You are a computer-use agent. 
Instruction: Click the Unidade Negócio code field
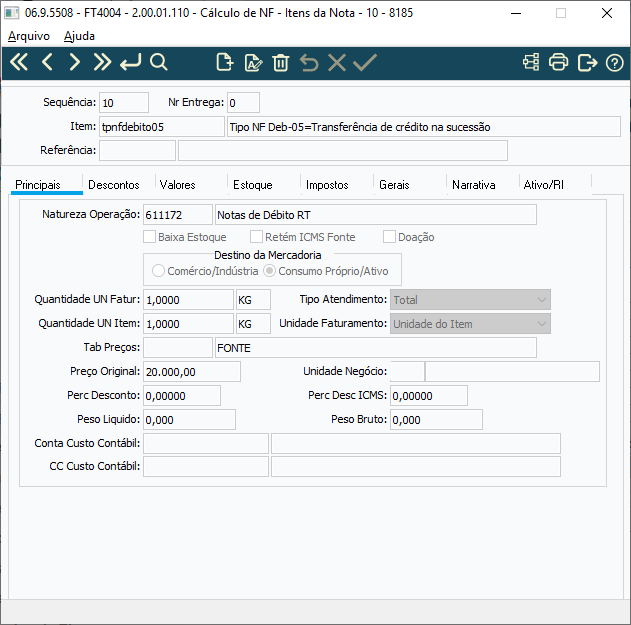[407, 371]
